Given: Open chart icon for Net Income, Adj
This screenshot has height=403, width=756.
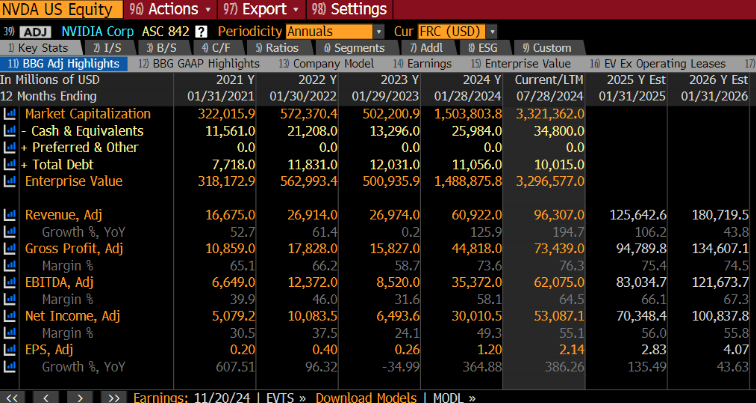Looking at the screenshot, I should 10,317.
